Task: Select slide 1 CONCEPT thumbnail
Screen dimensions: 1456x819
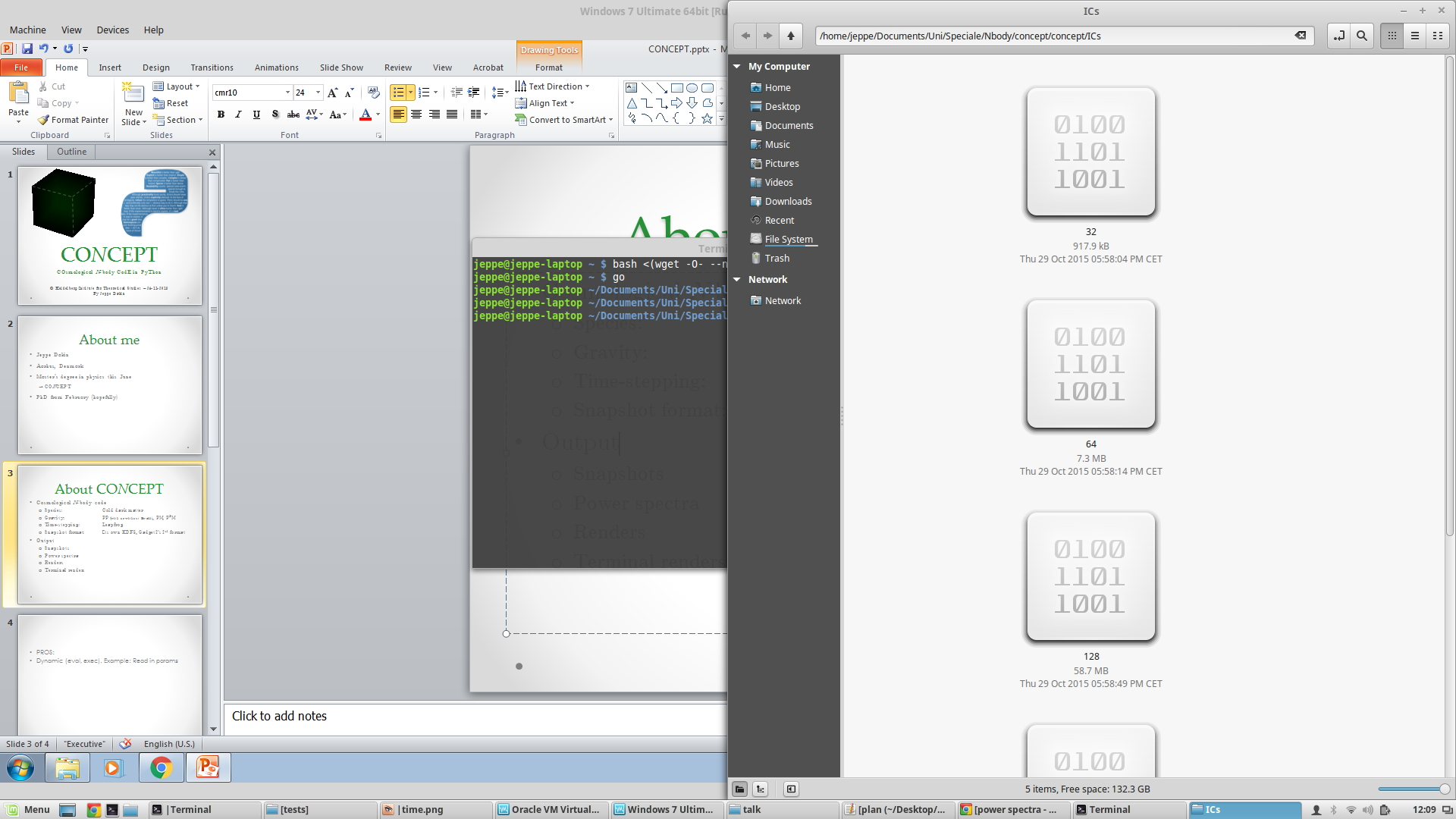Action: click(x=110, y=236)
